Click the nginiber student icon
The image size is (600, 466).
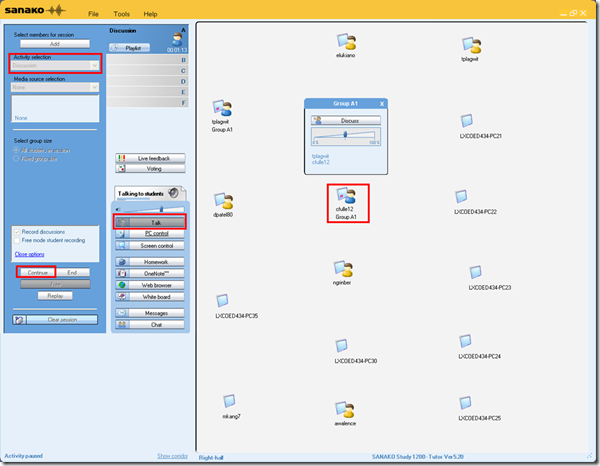pos(344,269)
